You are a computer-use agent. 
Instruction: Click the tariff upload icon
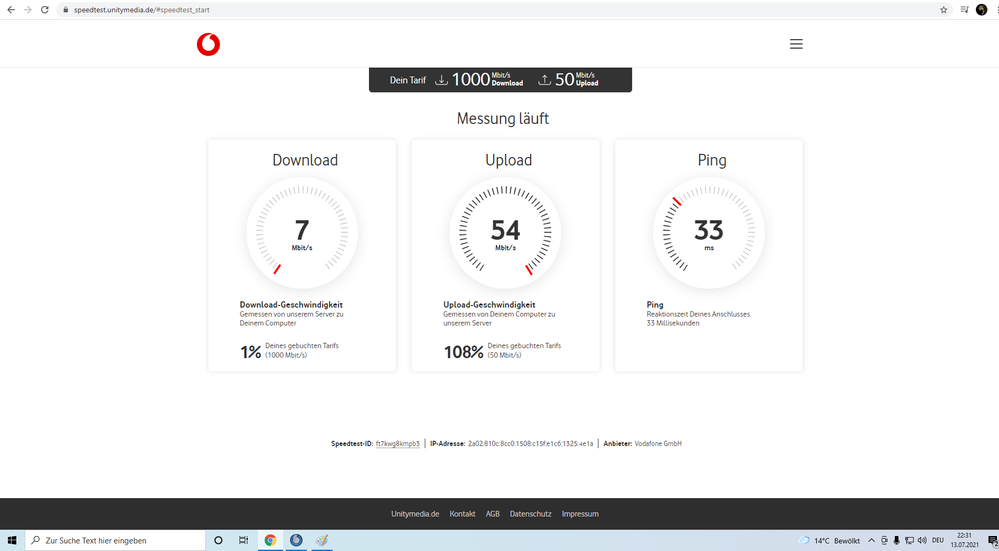[544, 80]
